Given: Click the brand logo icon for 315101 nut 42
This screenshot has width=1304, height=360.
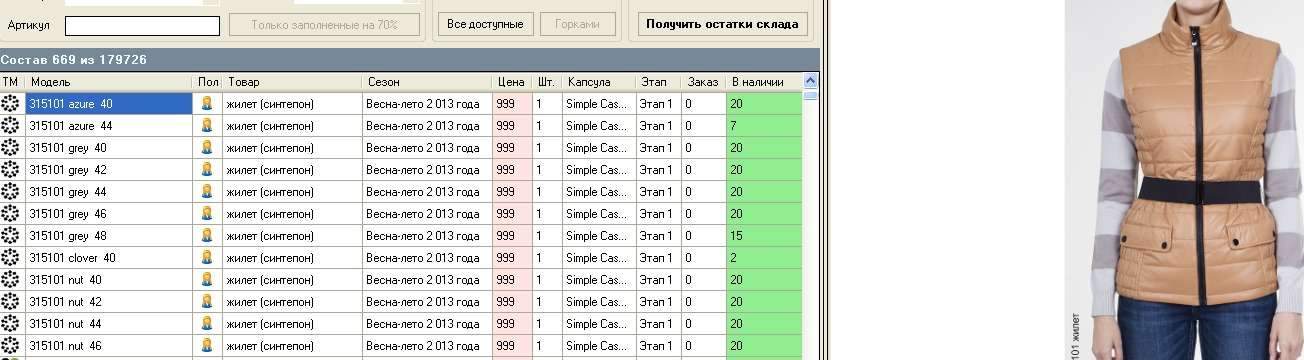Looking at the screenshot, I should click(11, 301).
